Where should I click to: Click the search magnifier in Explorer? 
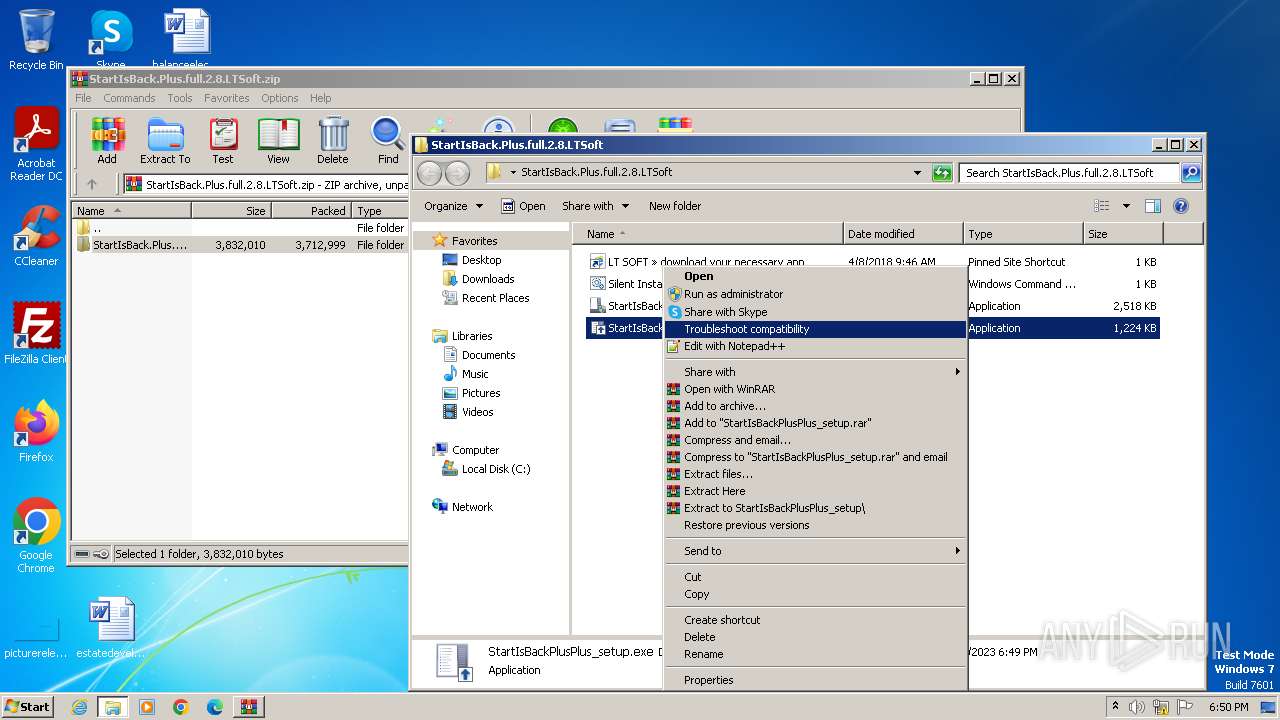1190,172
